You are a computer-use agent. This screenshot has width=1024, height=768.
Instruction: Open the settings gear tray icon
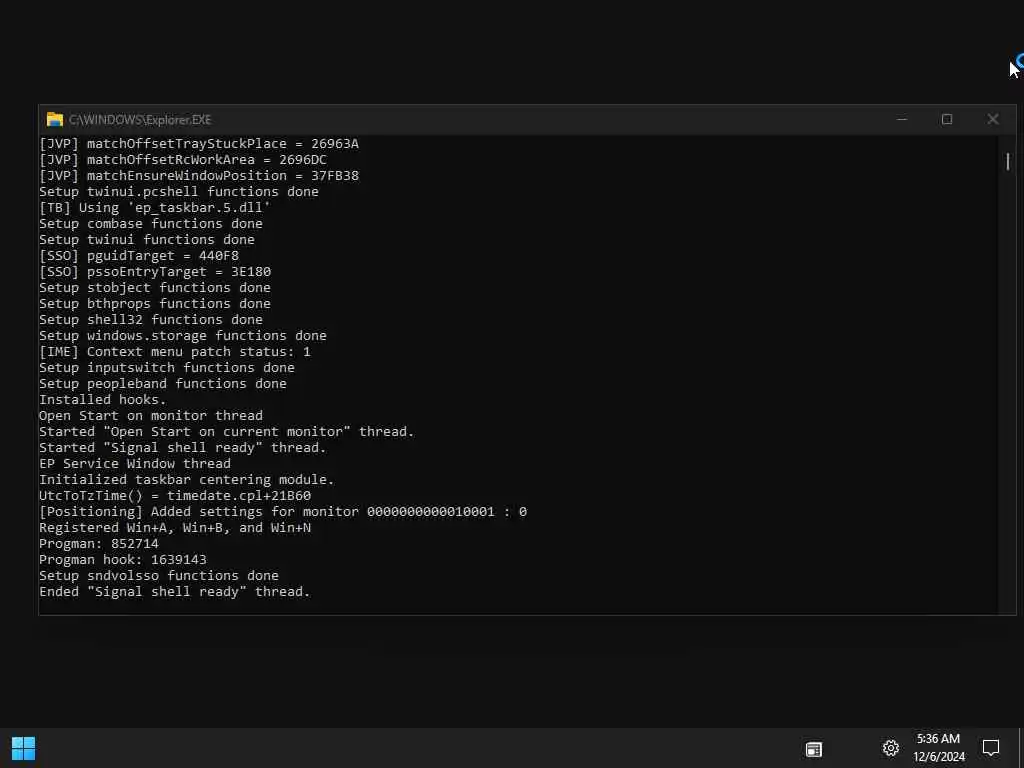[x=891, y=748]
